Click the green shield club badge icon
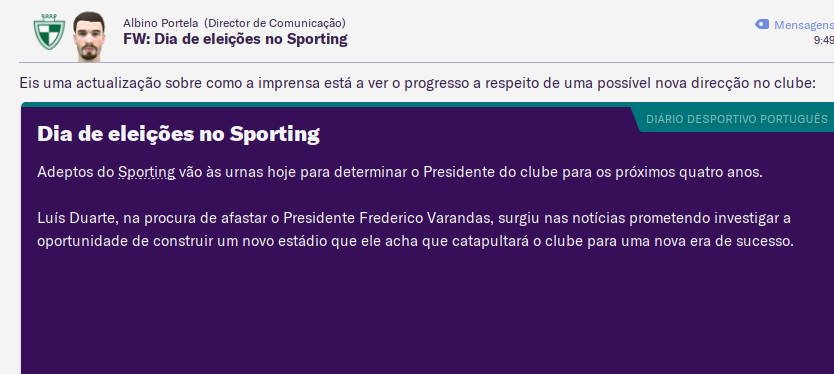This screenshot has width=834, height=374. coord(49,32)
